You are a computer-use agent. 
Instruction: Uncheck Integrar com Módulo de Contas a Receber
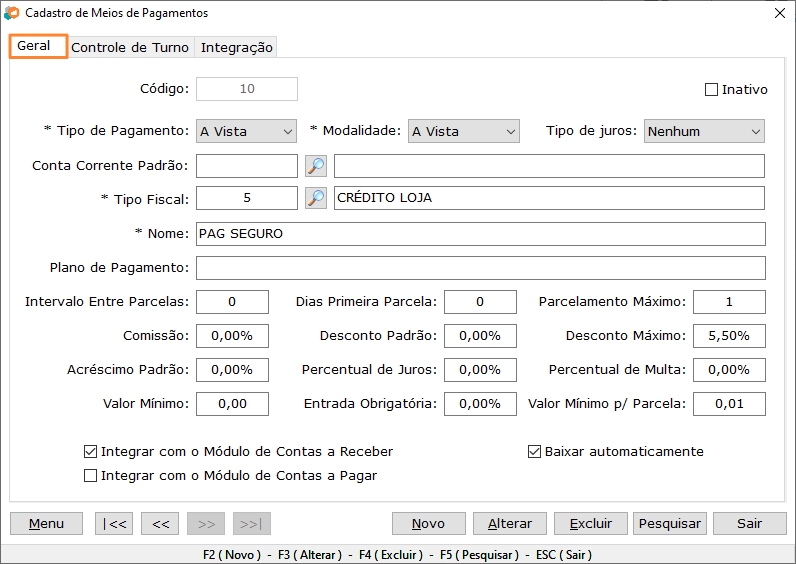pos(92,452)
